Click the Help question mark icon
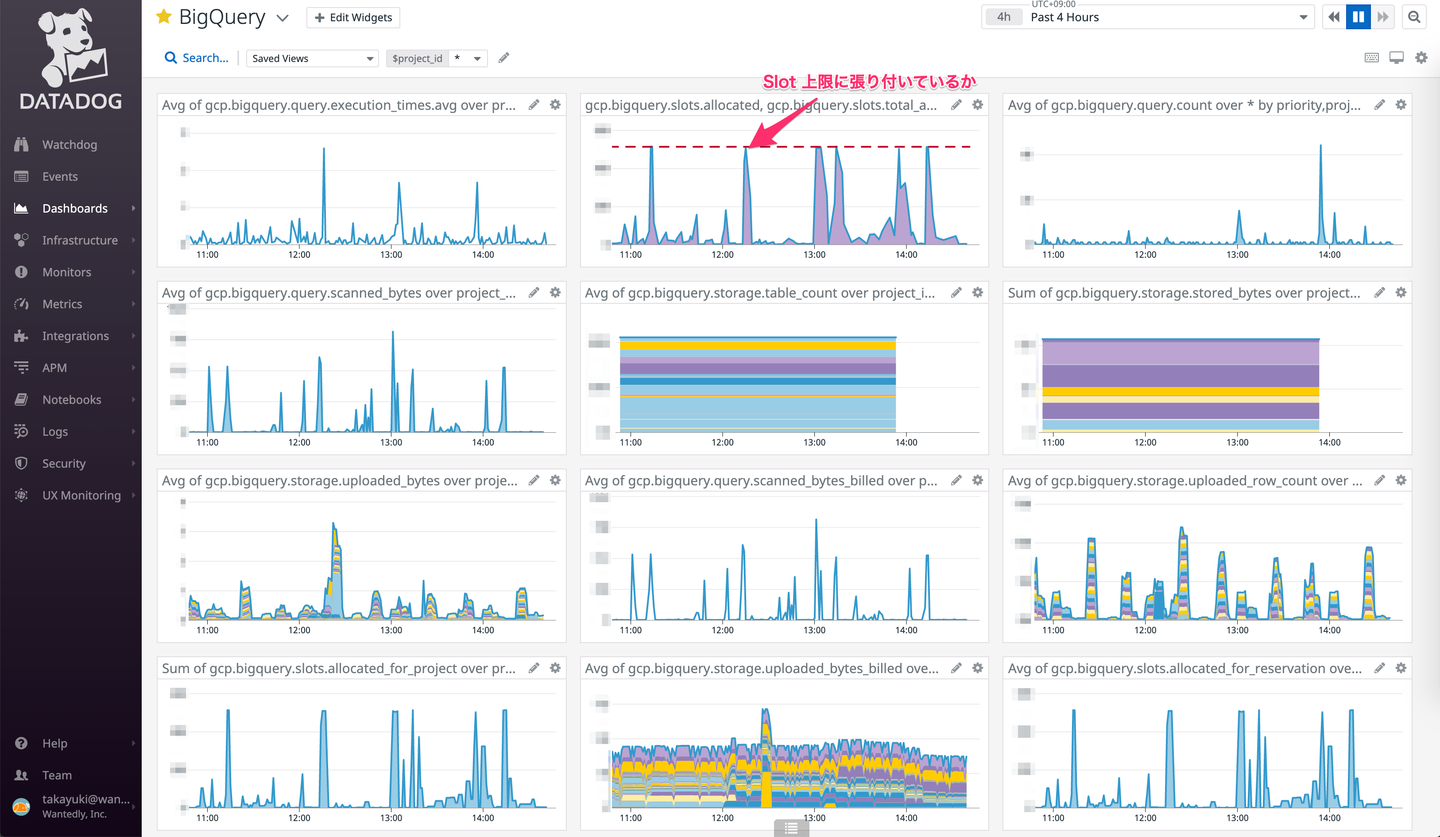 21,744
